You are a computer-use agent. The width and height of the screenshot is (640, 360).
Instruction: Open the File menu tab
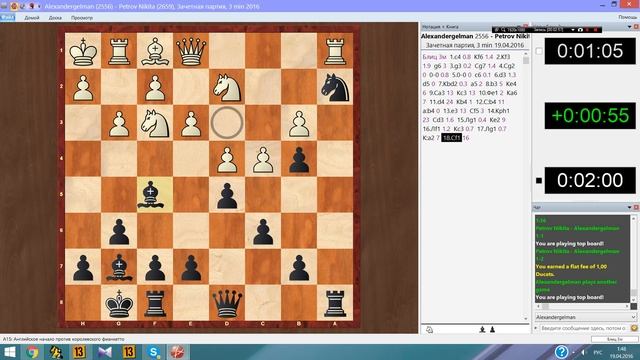coord(7,17)
